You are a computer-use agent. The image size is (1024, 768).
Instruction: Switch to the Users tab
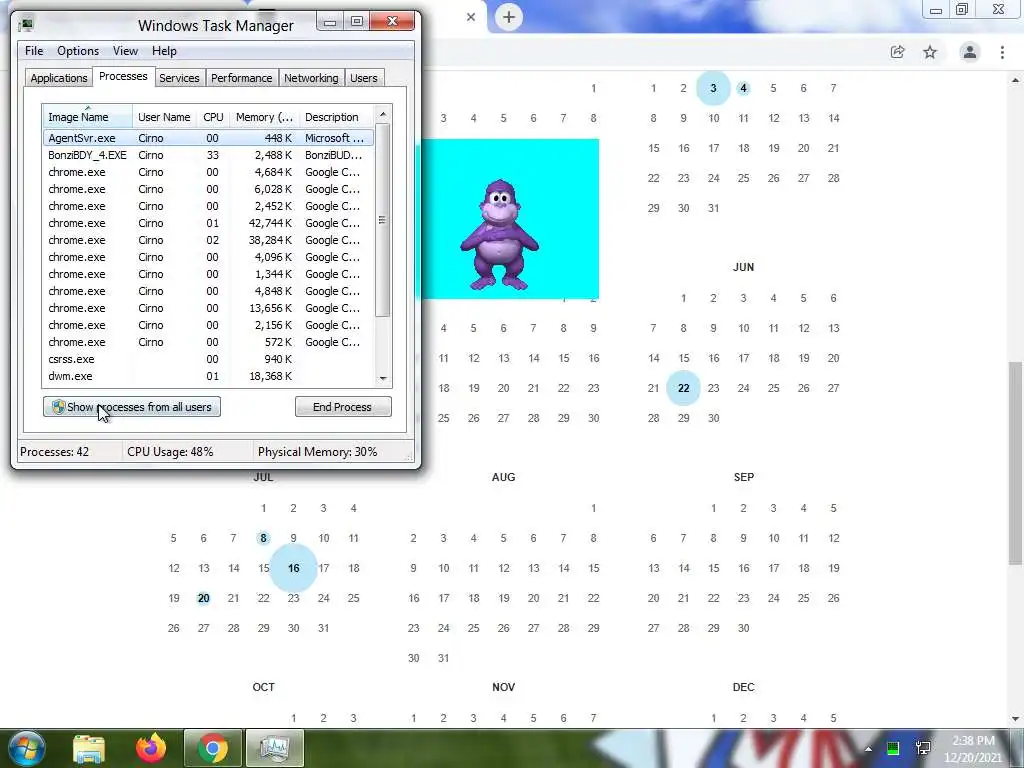[363, 78]
